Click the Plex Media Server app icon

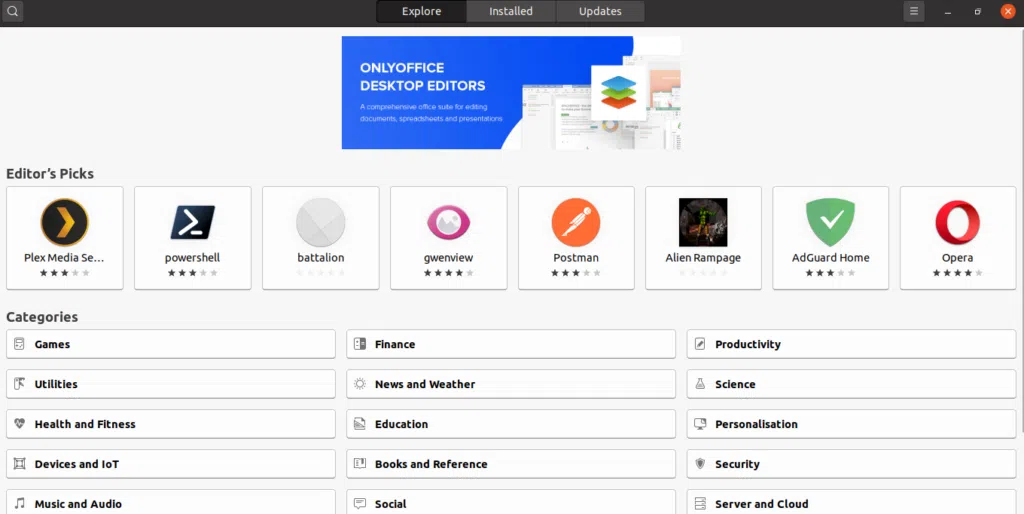[65, 222]
